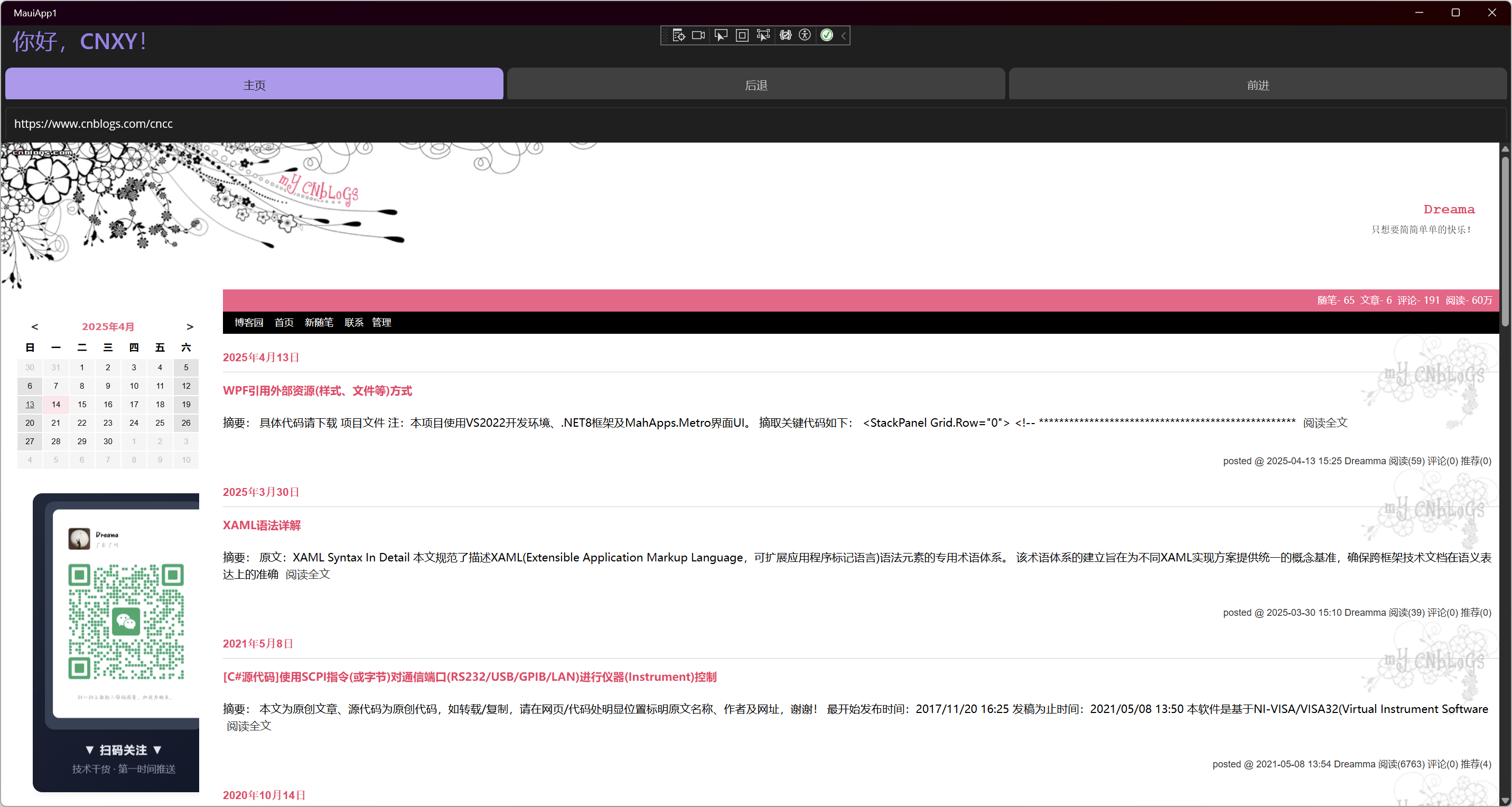Image resolution: width=1512 pixels, height=807 pixels.
Task: Click the page vertical scrollbar thumb
Action: point(1505,241)
